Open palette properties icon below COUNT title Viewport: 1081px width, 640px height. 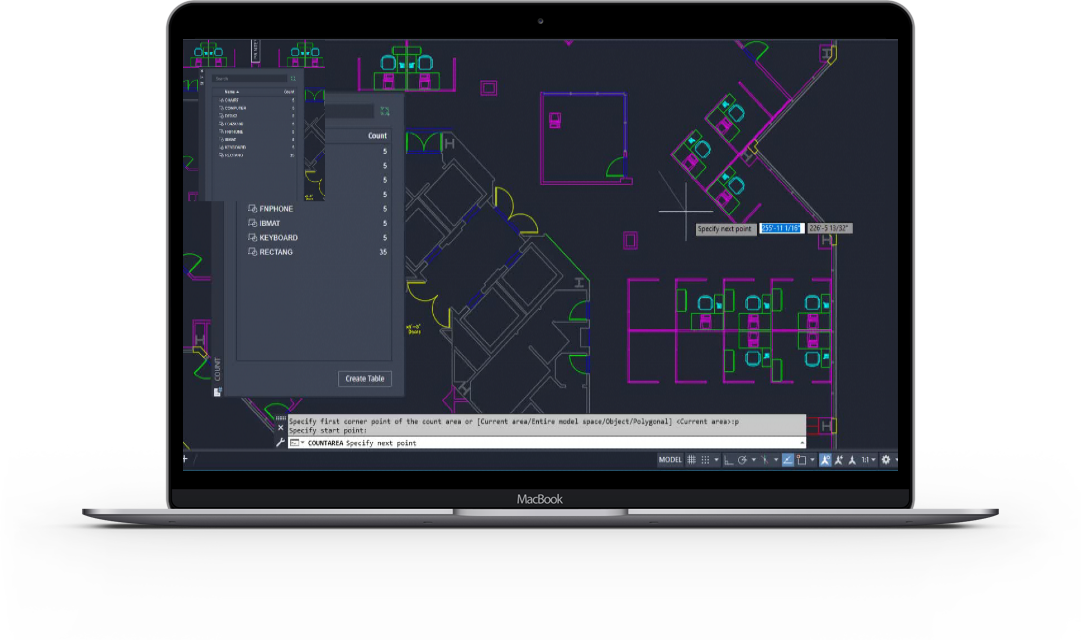tap(217, 392)
